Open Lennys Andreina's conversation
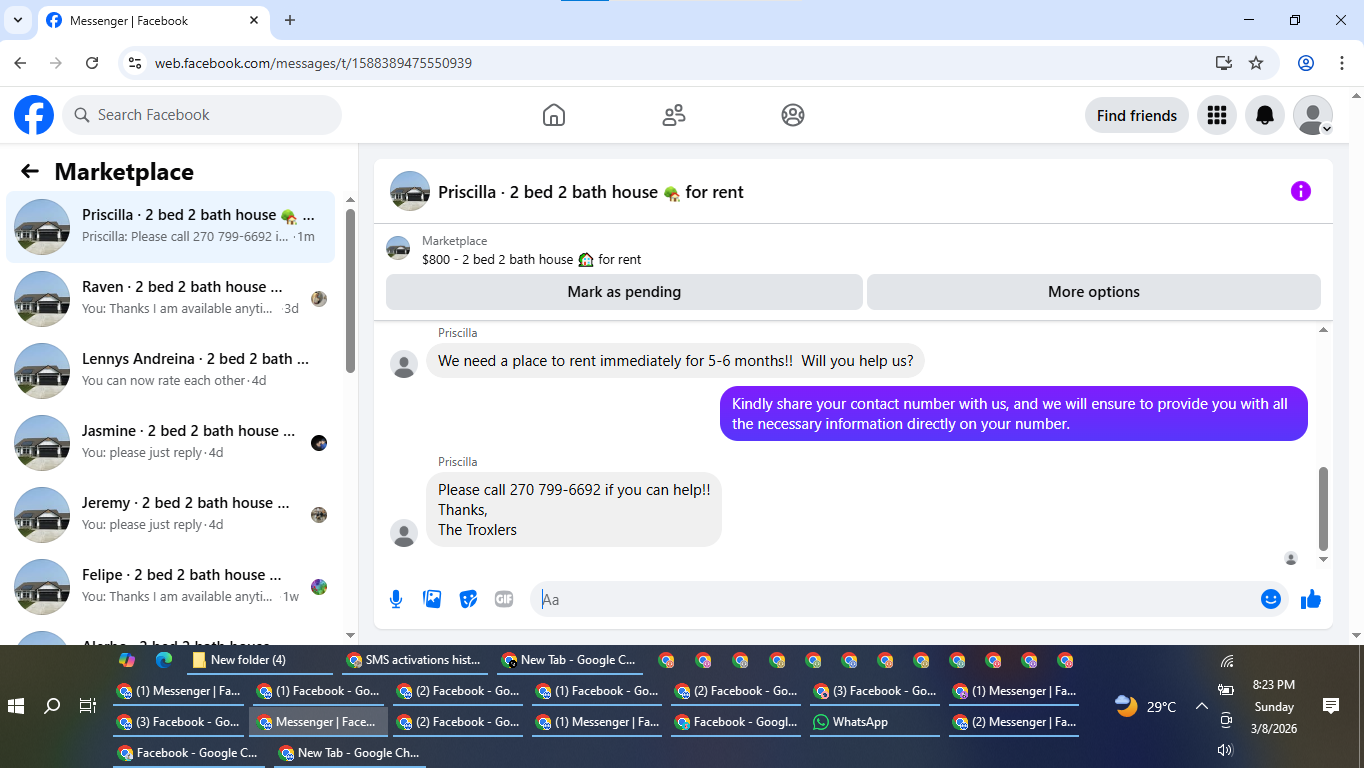The image size is (1364, 768). 171,371
